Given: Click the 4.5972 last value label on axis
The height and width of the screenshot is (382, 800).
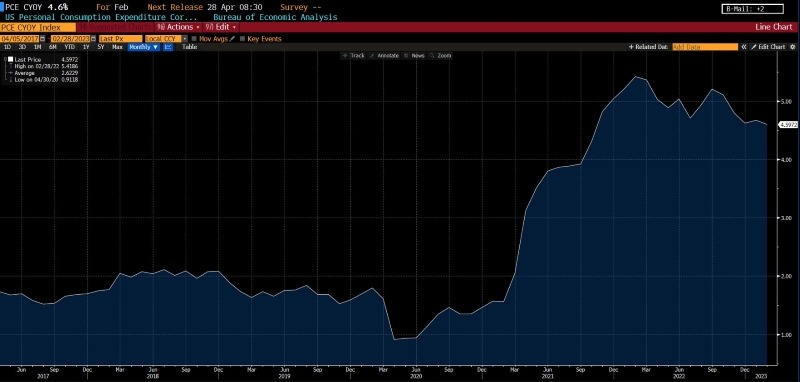Looking at the screenshot, I should (788, 124).
